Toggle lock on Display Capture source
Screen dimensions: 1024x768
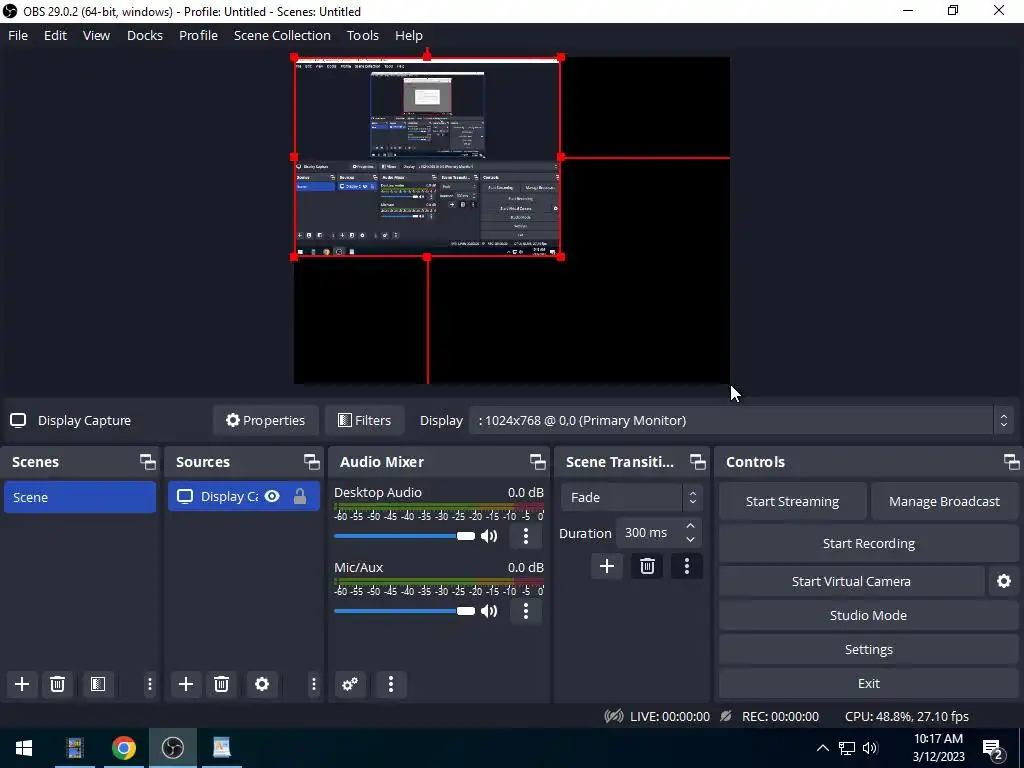point(300,496)
